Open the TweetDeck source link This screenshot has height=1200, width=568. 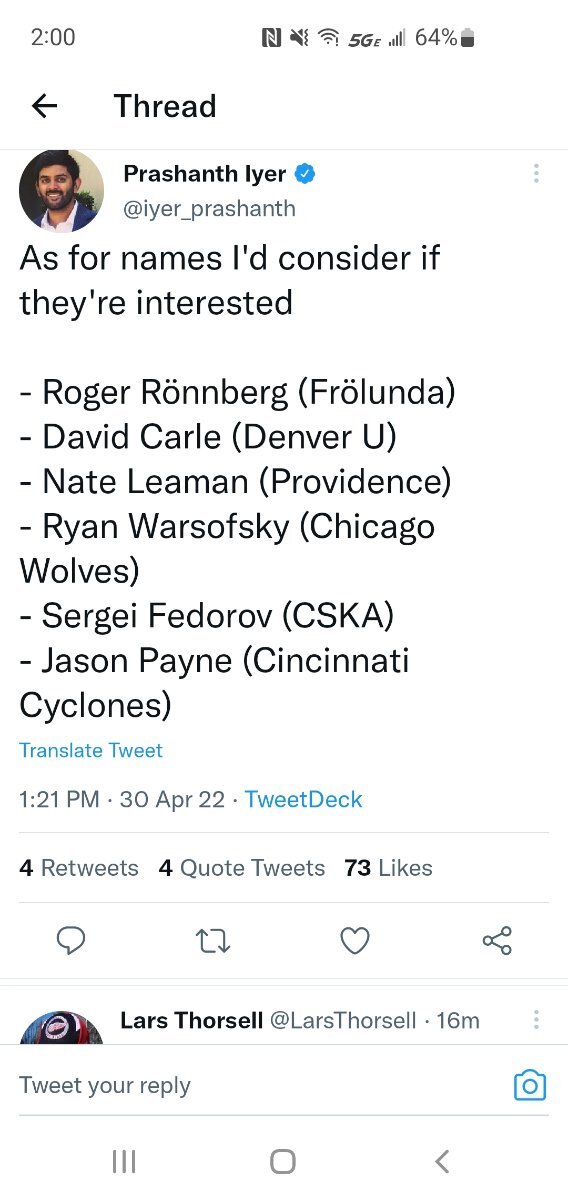click(x=304, y=799)
